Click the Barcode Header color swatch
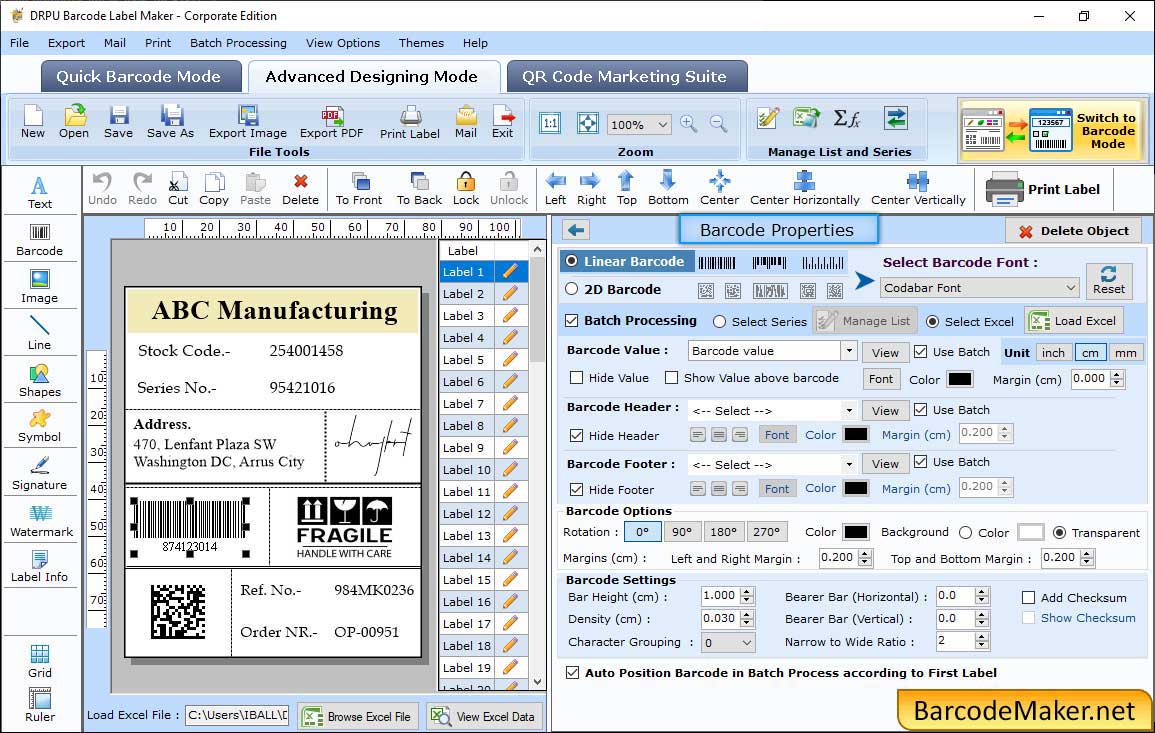The image size is (1155, 733). 855,434
